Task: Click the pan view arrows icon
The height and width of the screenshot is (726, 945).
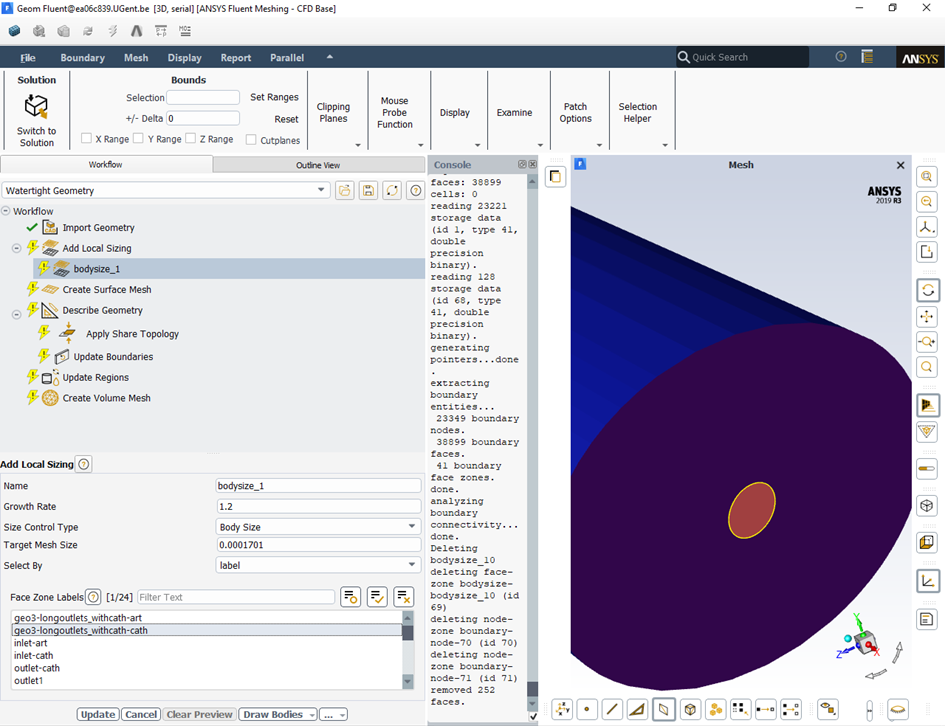Action: (x=926, y=316)
